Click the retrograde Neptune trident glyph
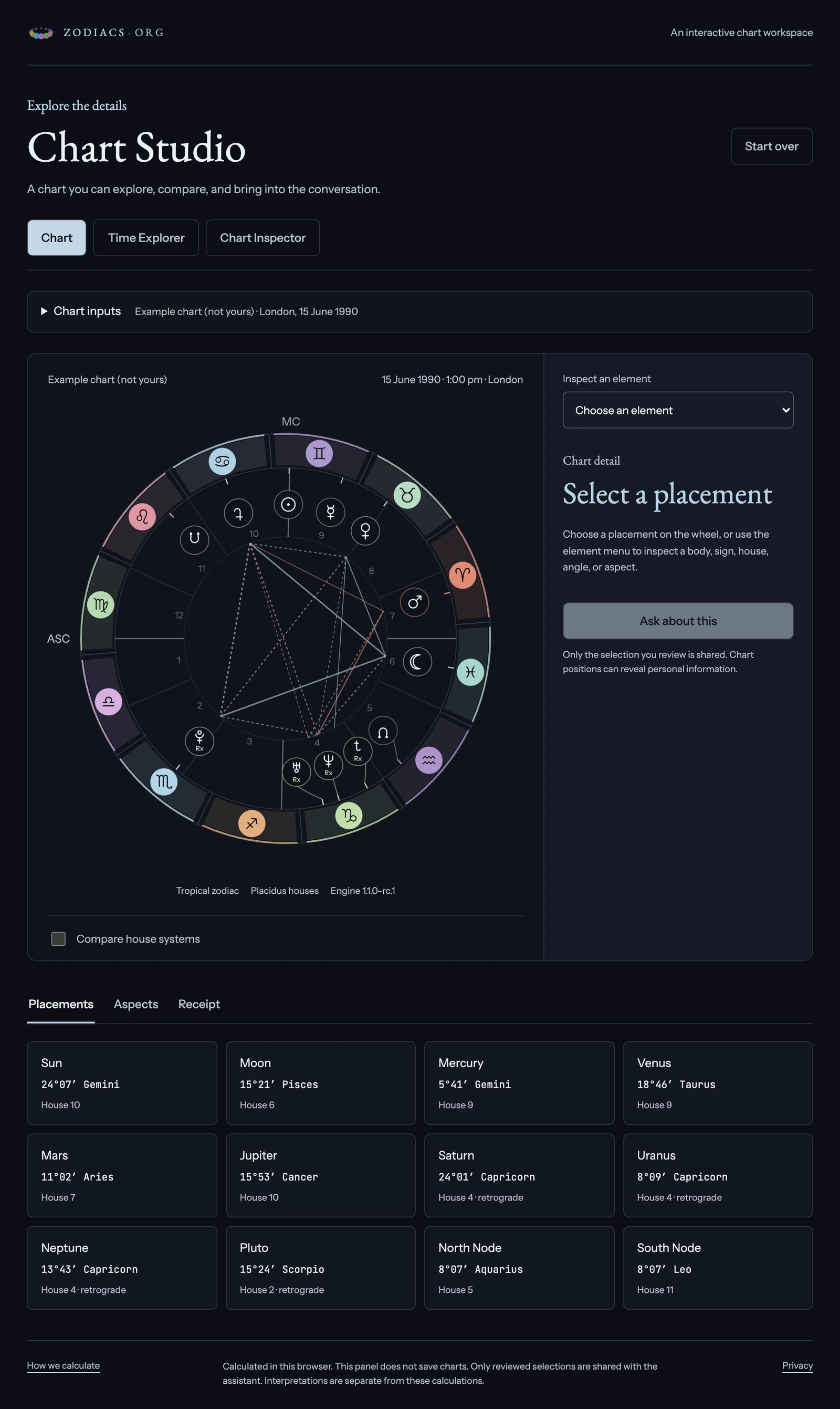The image size is (840, 1409). [x=328, y=765]
